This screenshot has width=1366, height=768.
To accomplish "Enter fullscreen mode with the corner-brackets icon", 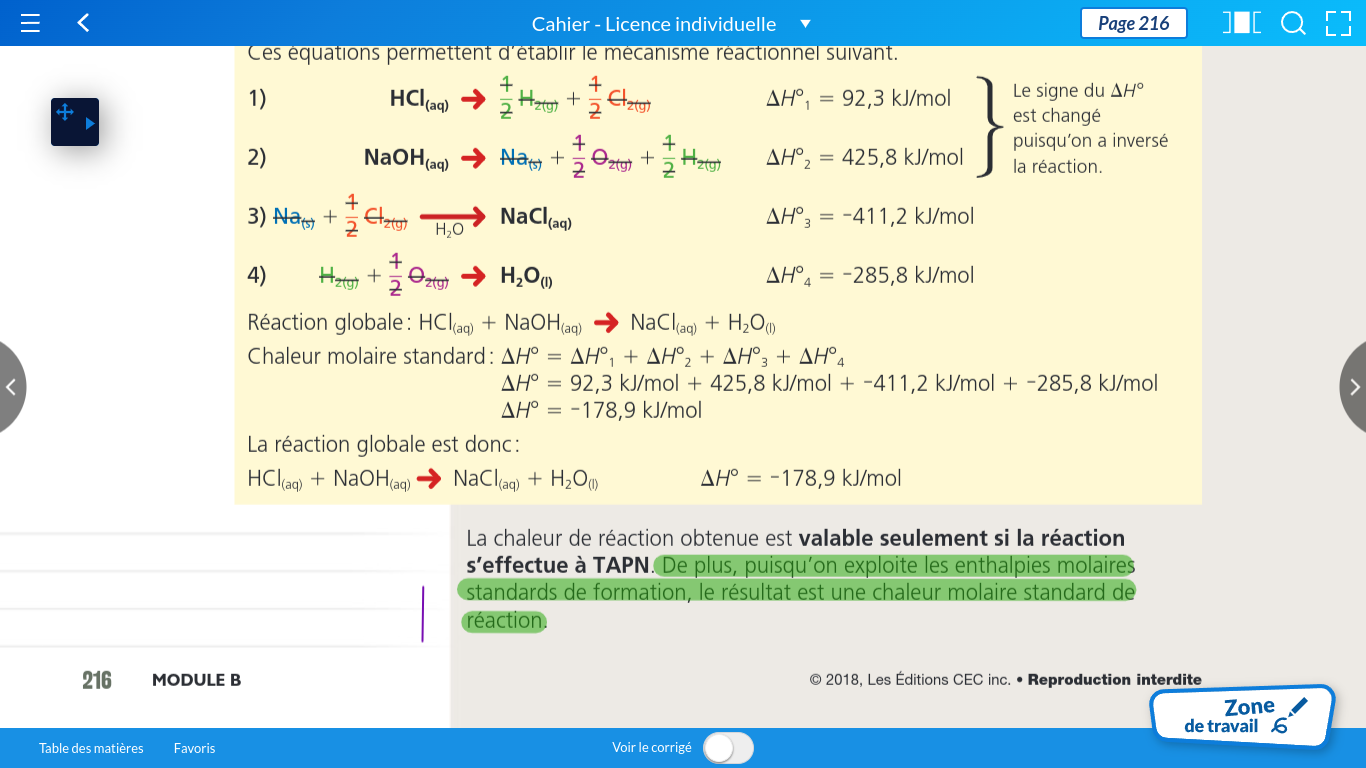I will tap(1338, 23).
